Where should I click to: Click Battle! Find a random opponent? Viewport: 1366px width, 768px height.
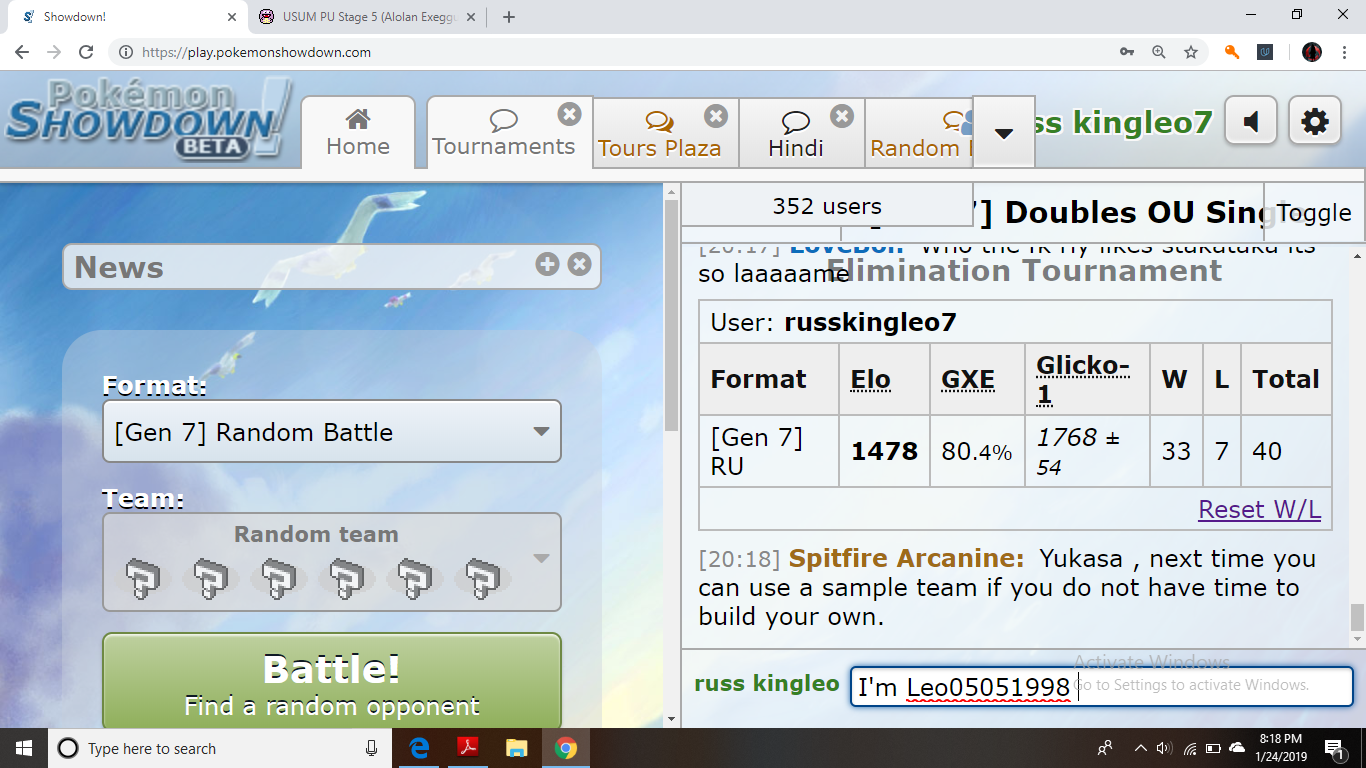332,684
